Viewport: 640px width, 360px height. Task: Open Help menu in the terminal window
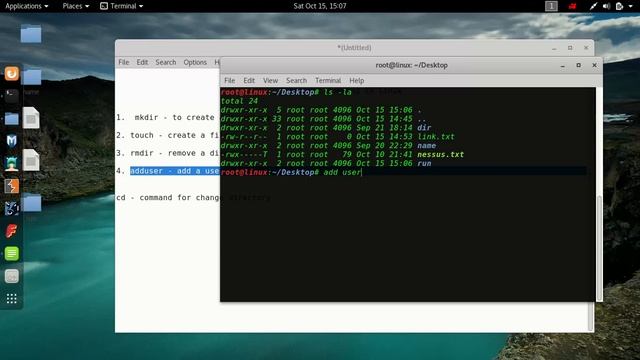click(x=357, y=80)
